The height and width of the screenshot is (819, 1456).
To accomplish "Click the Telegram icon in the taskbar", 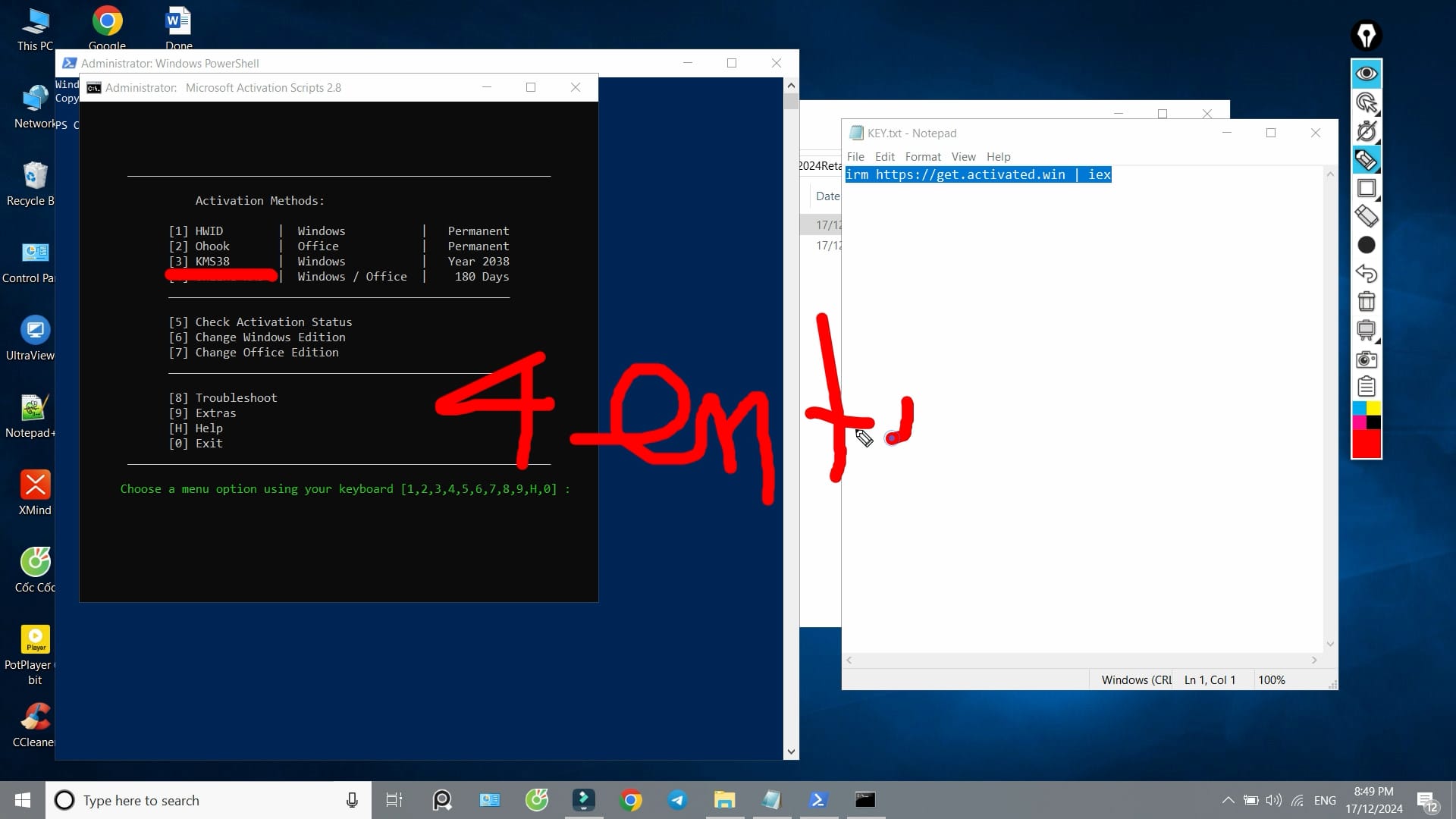I will 677,800.
